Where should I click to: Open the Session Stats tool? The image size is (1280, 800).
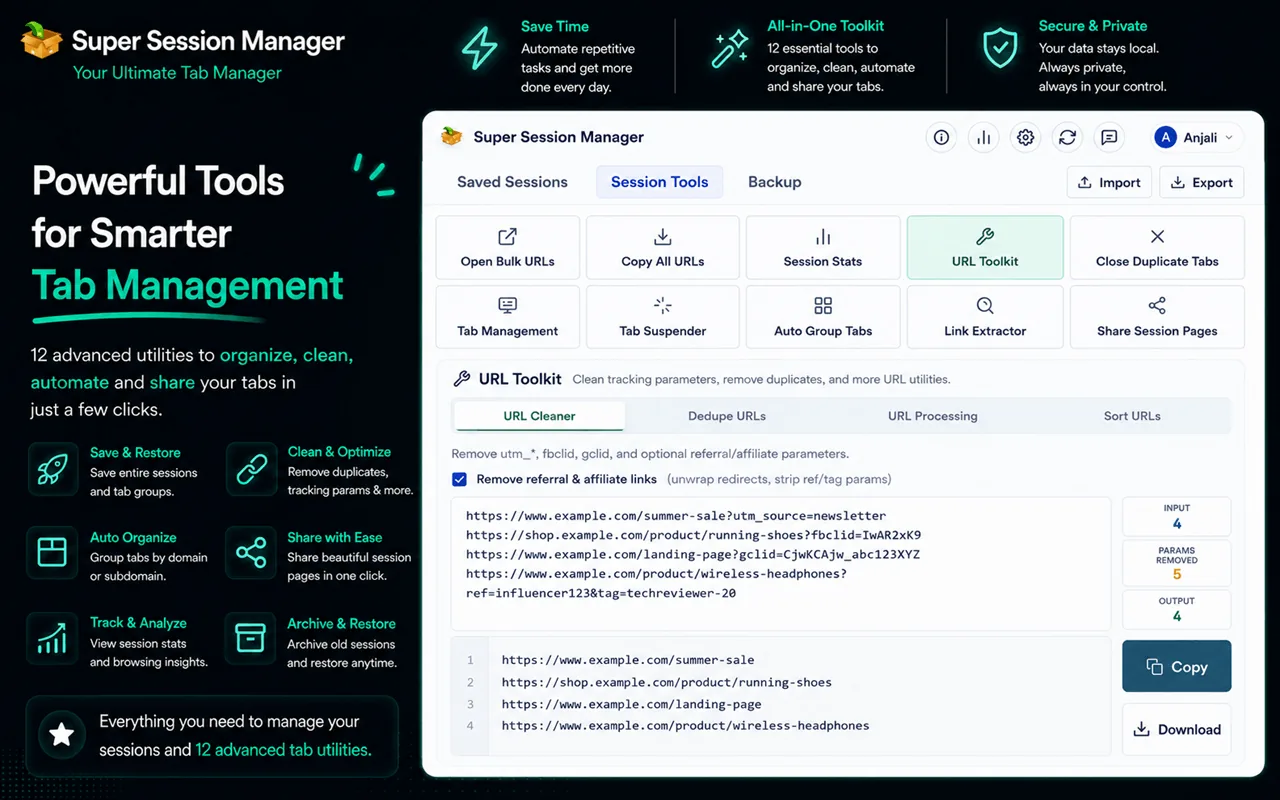click(x=823, y=247)
